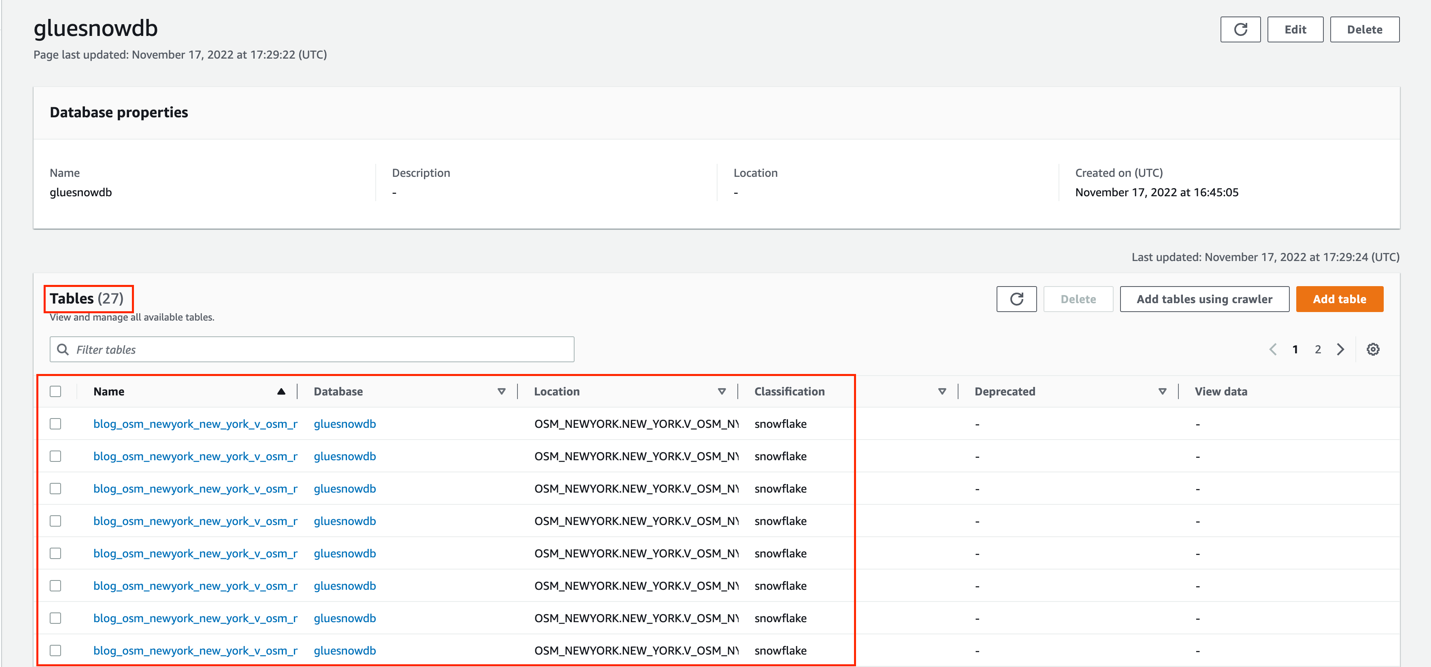Open the table list preferences gear
Viewport: 1431px width, 667px height.
pos(1372,349)
